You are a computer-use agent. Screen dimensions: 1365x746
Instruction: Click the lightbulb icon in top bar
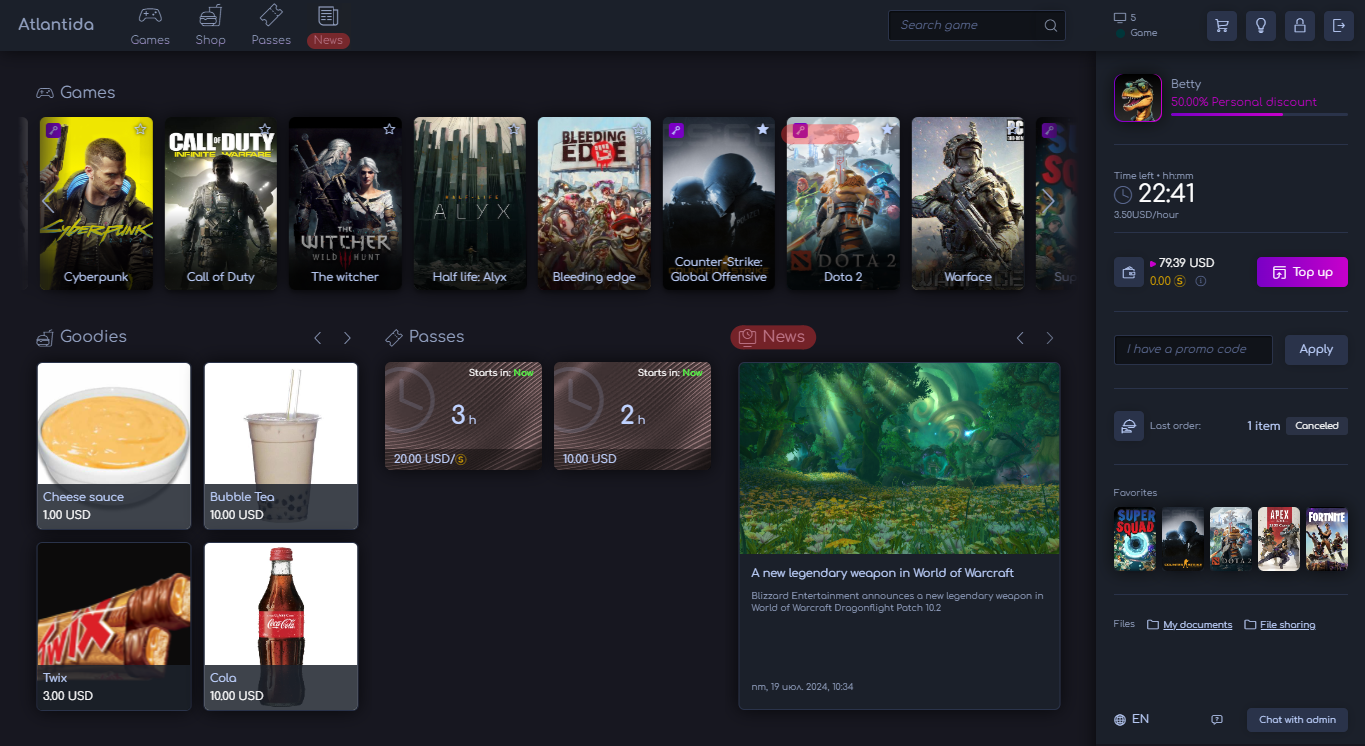point(1260,26)
